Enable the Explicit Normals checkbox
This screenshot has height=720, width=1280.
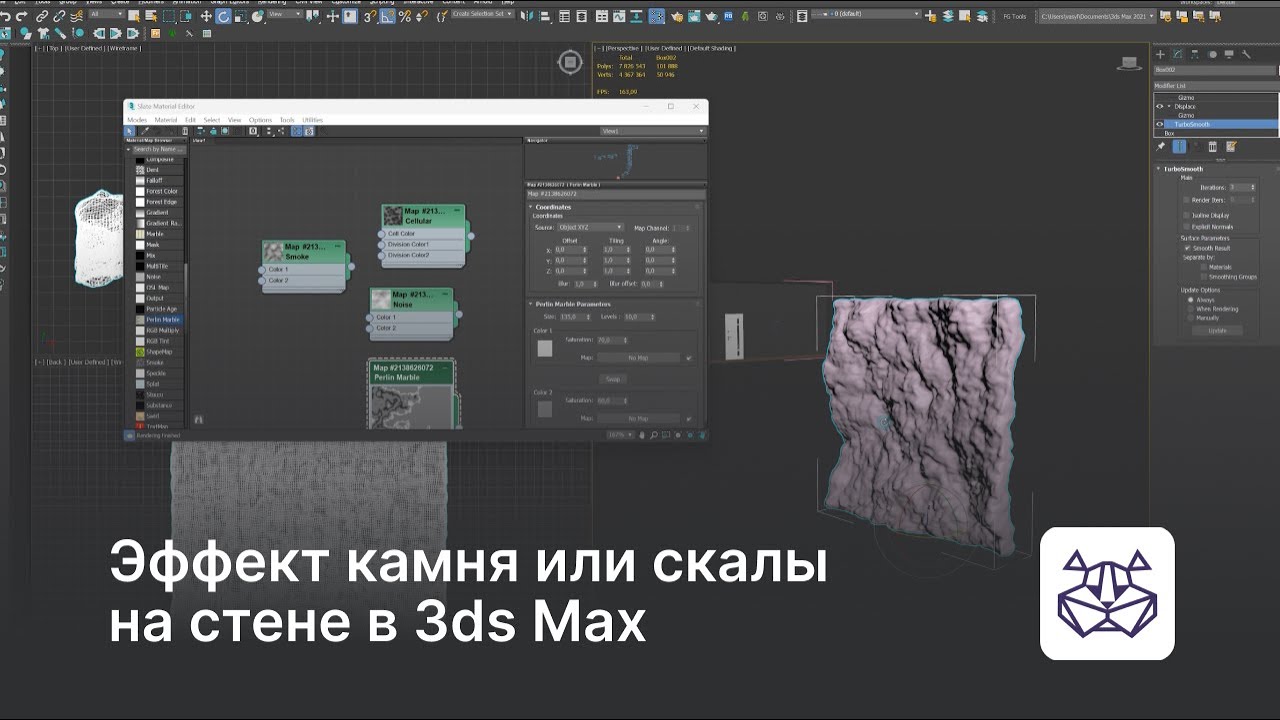[1187, 227]
